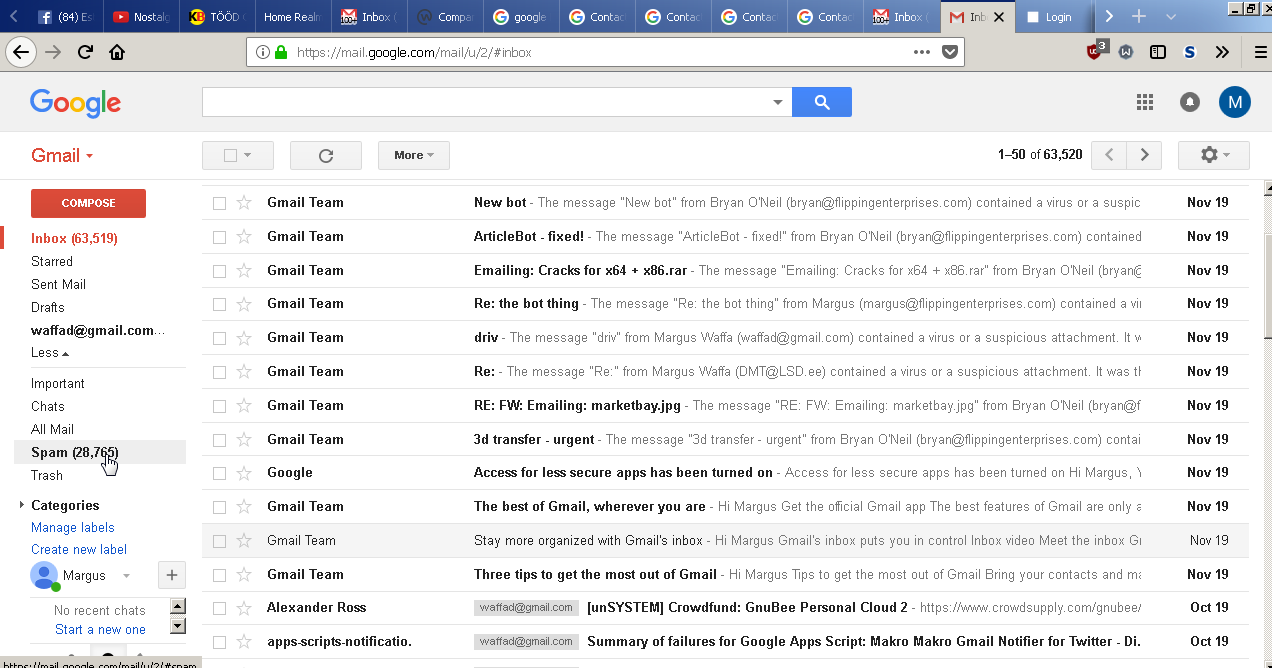Click the "Manage labels" link
Image resolution: width=1272 pixels, height=668 pixels.
pyautogui.click(x=73, y=527)
